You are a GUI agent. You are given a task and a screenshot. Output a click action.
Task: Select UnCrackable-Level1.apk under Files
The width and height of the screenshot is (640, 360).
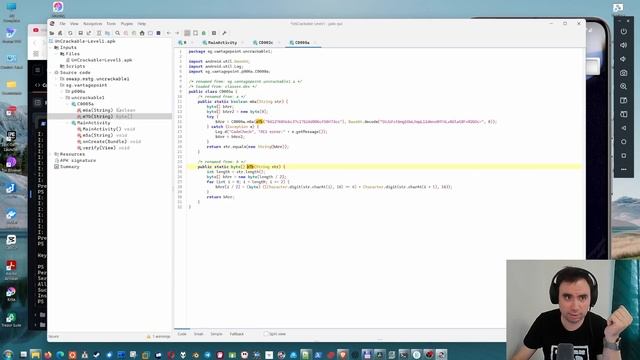click(x=101, y=60)
